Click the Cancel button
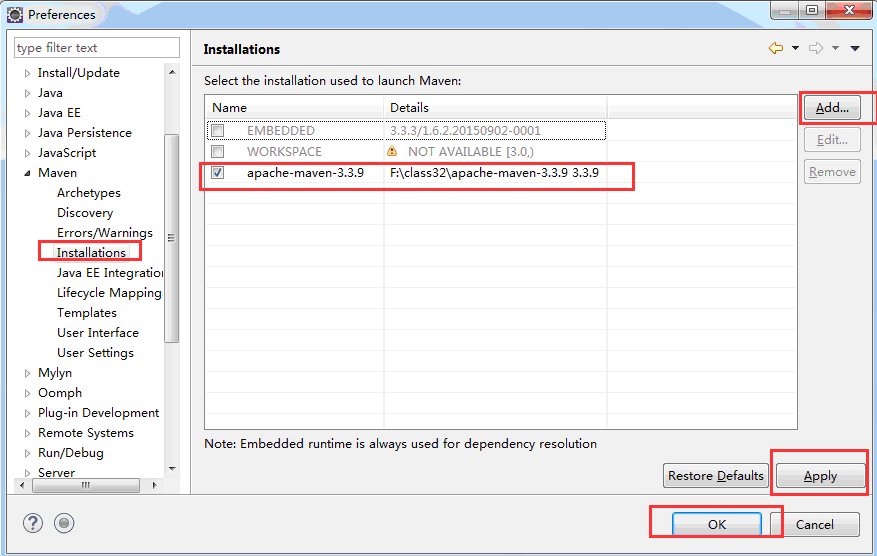The width and height of the screenshot is (877, 556). (814, 524)
